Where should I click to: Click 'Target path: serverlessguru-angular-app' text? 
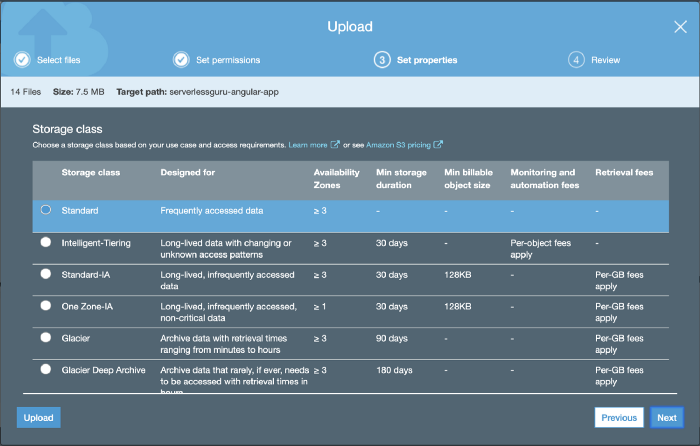point(197,92)
